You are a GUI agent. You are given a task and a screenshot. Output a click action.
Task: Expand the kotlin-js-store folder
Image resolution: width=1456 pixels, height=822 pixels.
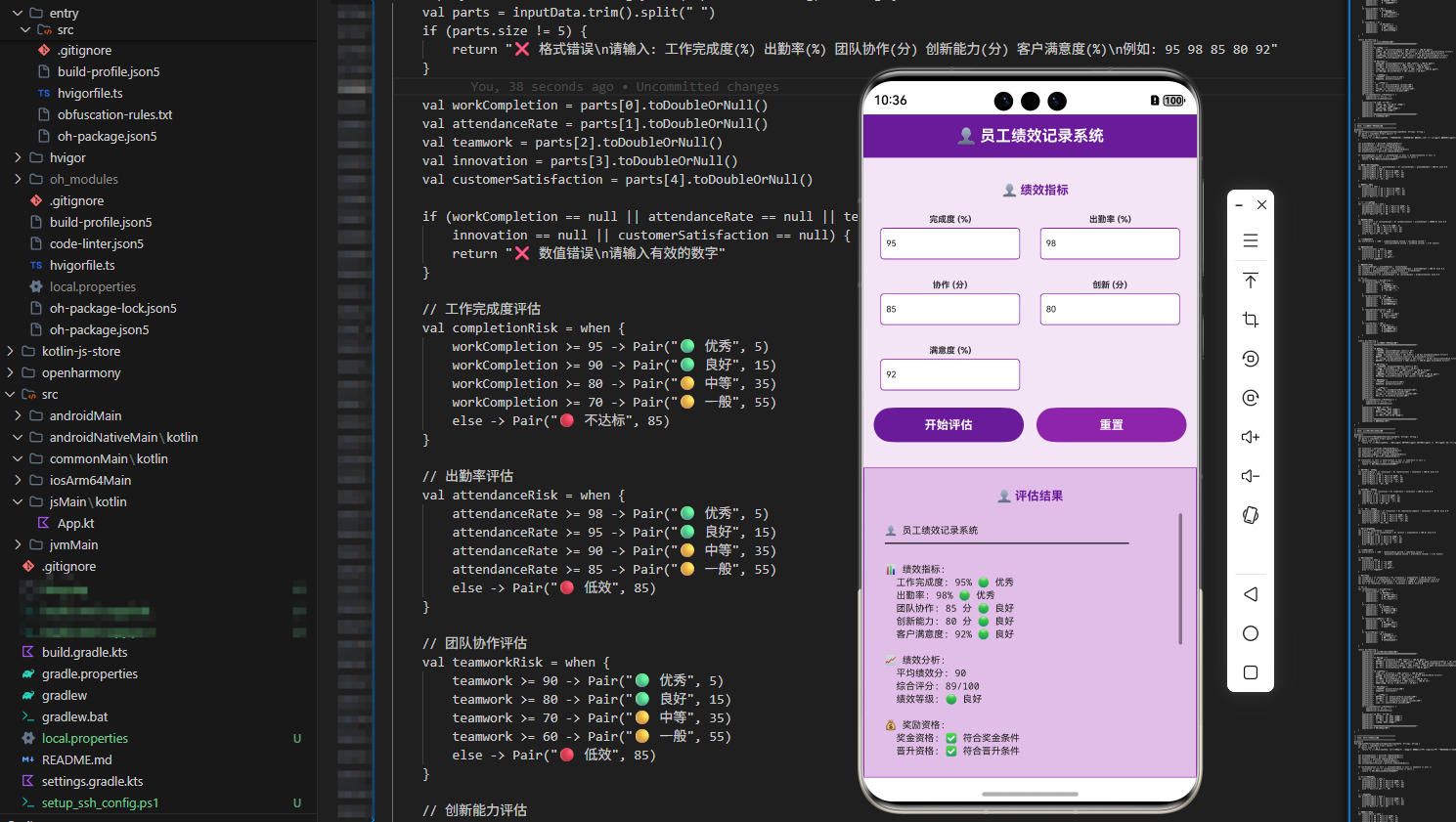(x=10, y=351)
